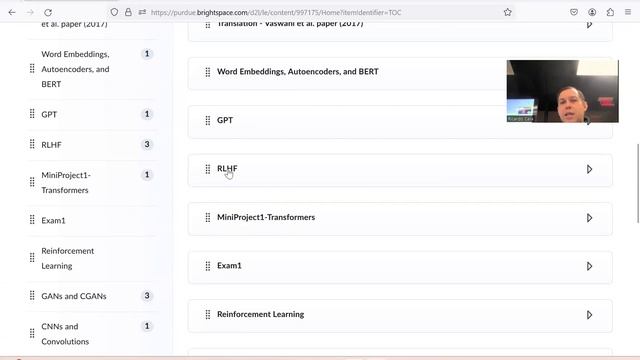This screenshot has height=360, width=640.
Task: Click the count badge 3 next to sidebar RLHF
Action: [x=147, y=144]
